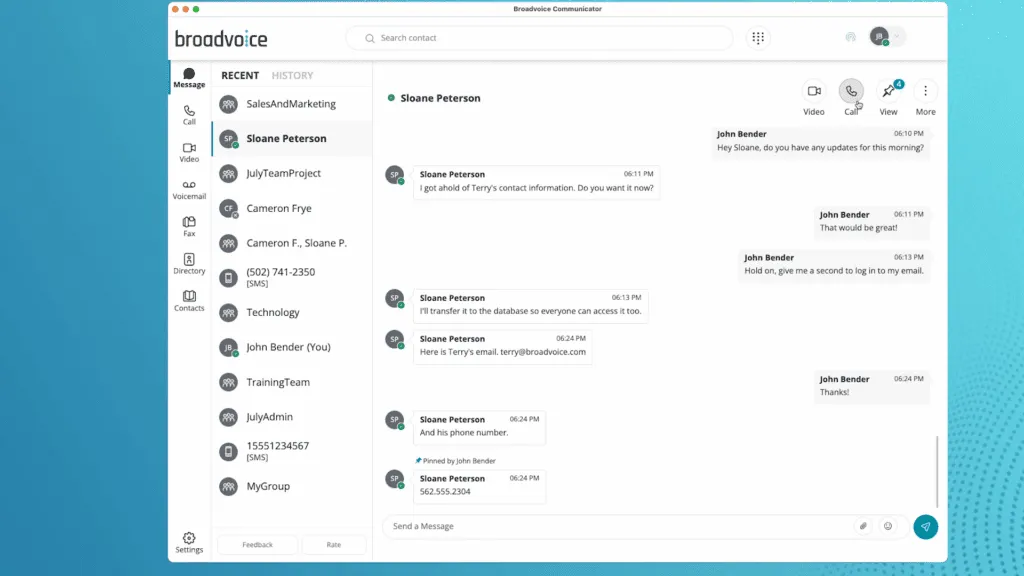Viewport: 1024px width, 576px height.
Task: Click the SalesAndMarketing group avatar icon
Action: 229,104
